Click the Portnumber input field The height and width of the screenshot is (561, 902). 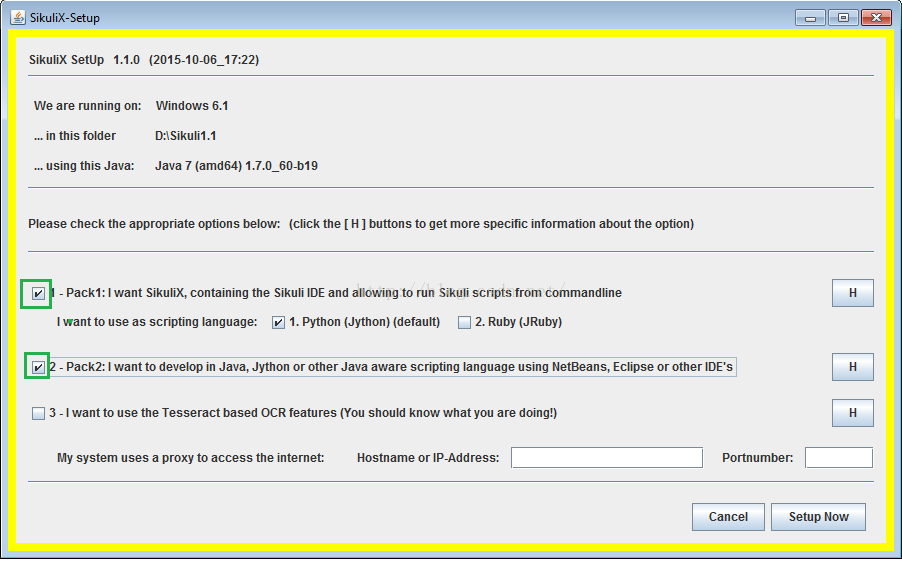point(839,457)
